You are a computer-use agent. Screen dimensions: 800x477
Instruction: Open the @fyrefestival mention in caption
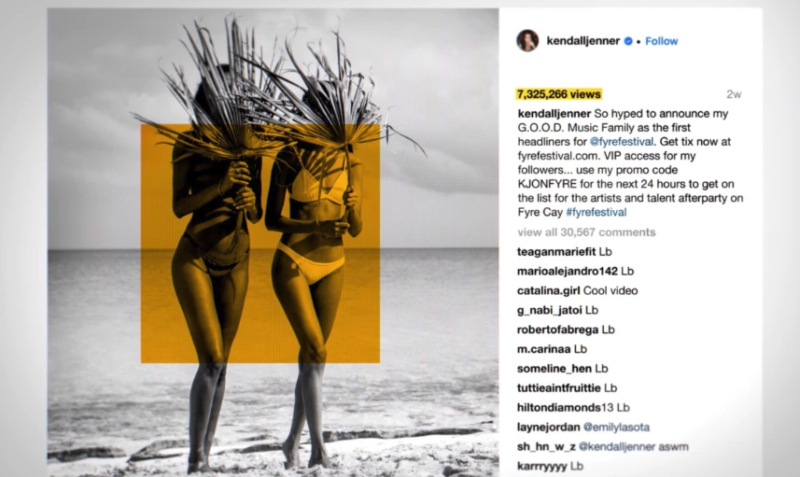(x=621, y=142)
